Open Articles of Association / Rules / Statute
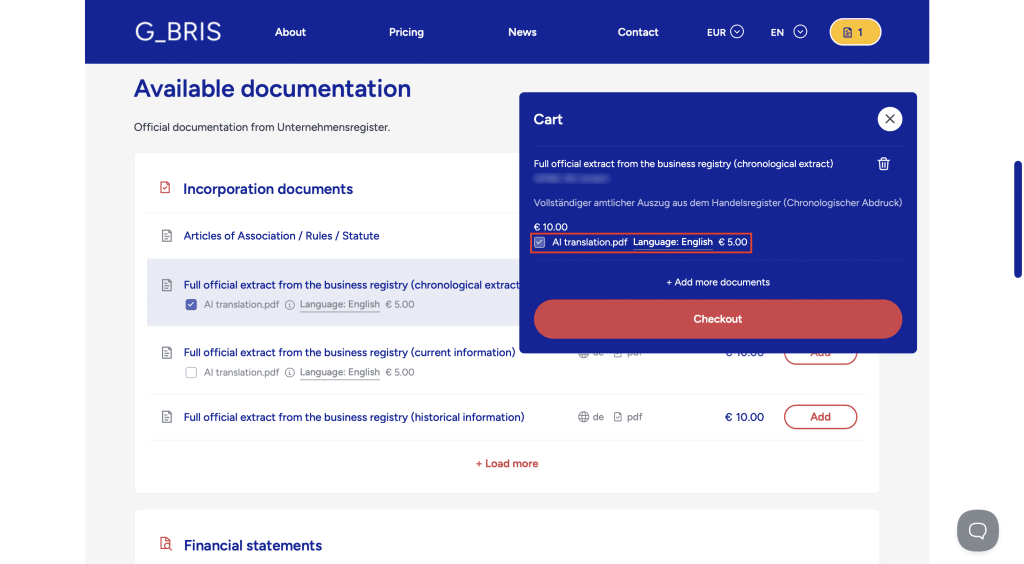This screenshot has width=1024, height=564. click(x=281, y=236)
